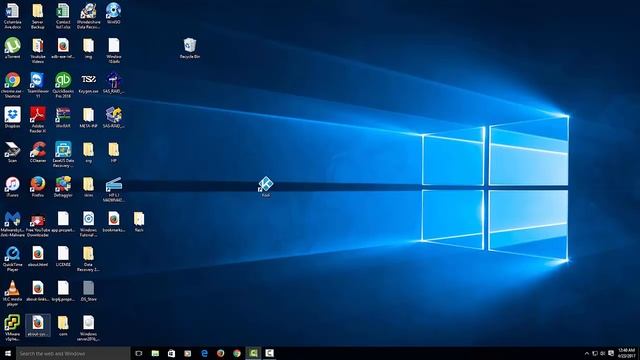Open the WinRAR shortcut
Screen dimensions: 640x360
coord(63,118)
